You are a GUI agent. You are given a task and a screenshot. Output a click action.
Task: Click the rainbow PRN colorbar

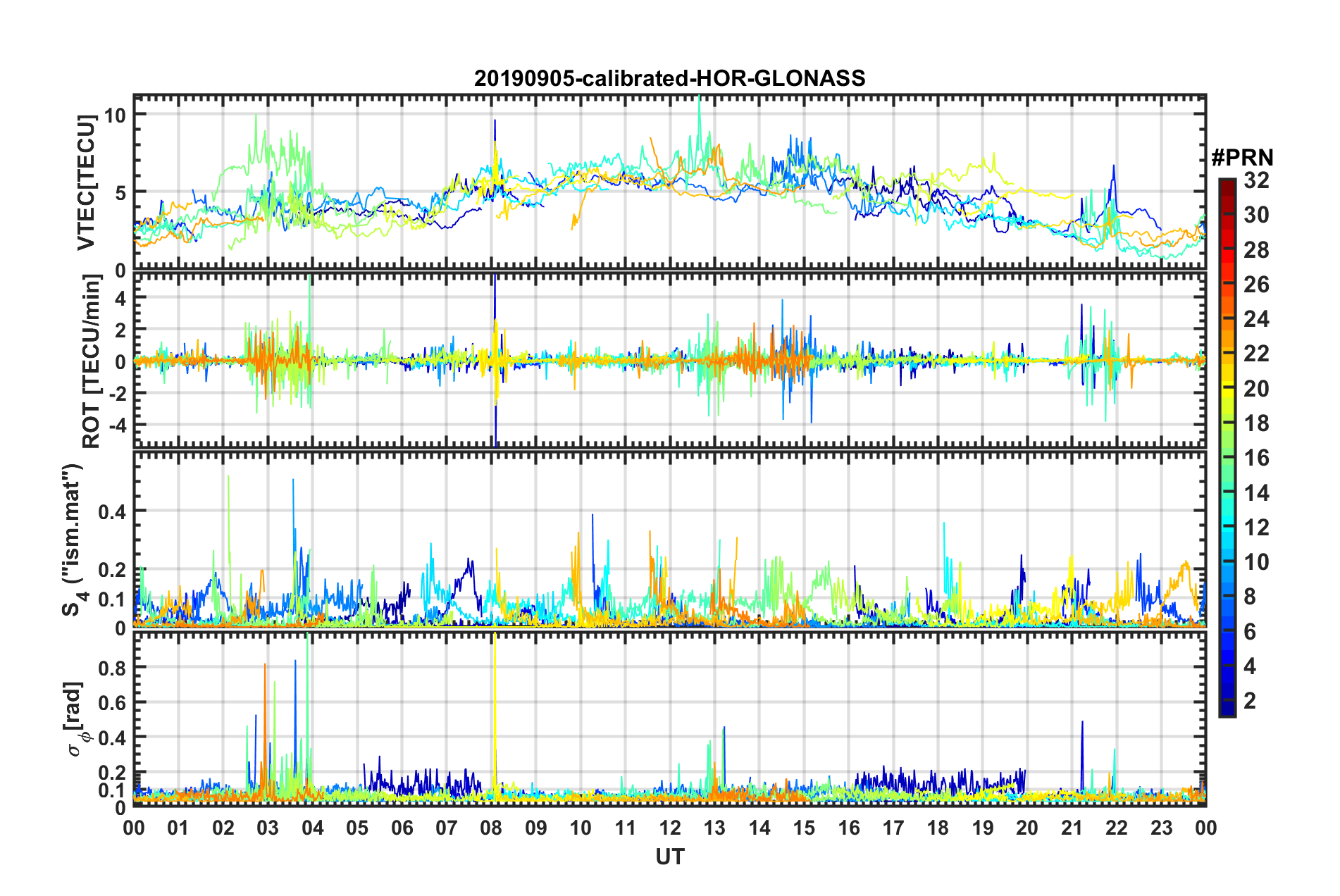coord(1227,447)
